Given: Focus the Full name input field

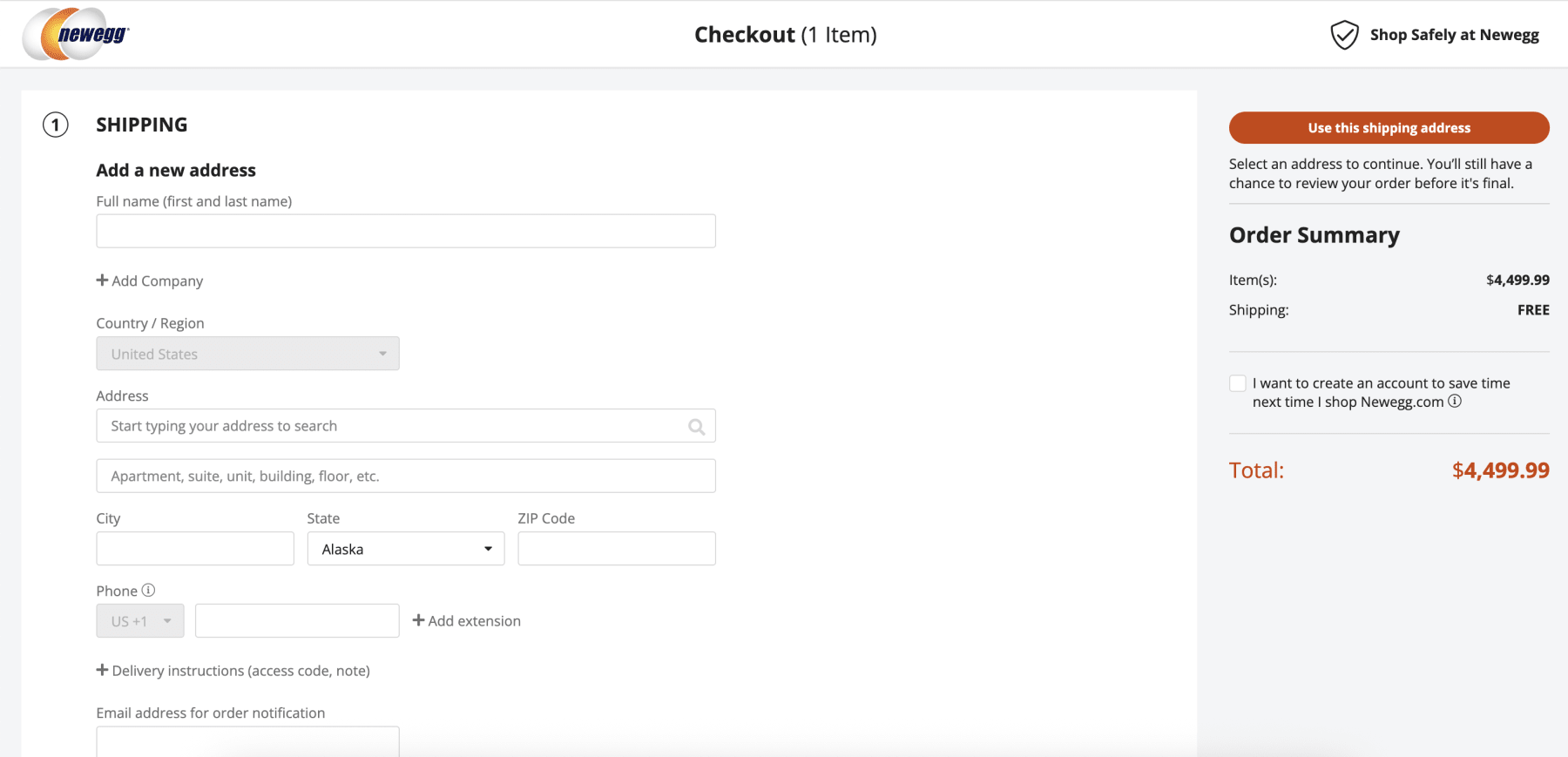Looking at the screenshot, I should [x=406, y=231].
